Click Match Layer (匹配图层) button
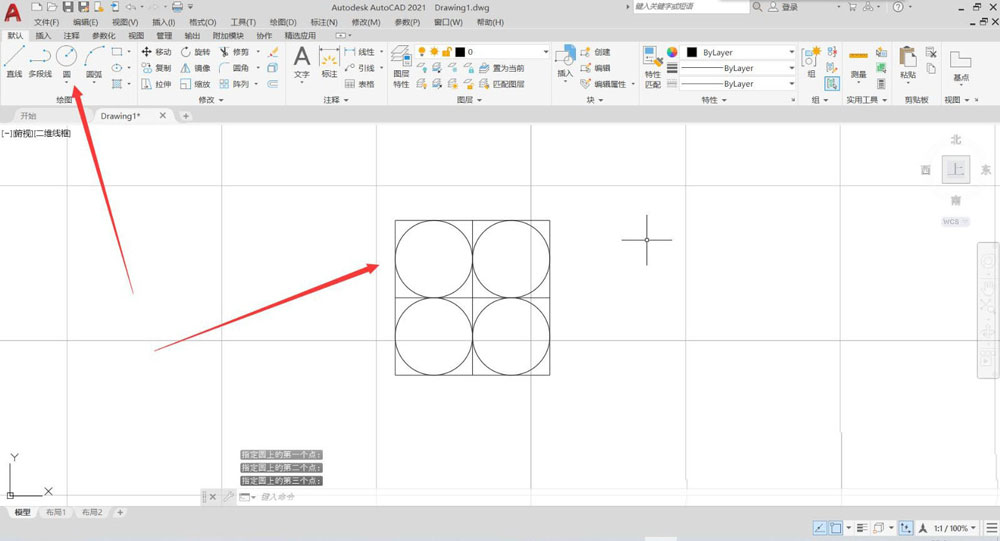 coord(501,84)
